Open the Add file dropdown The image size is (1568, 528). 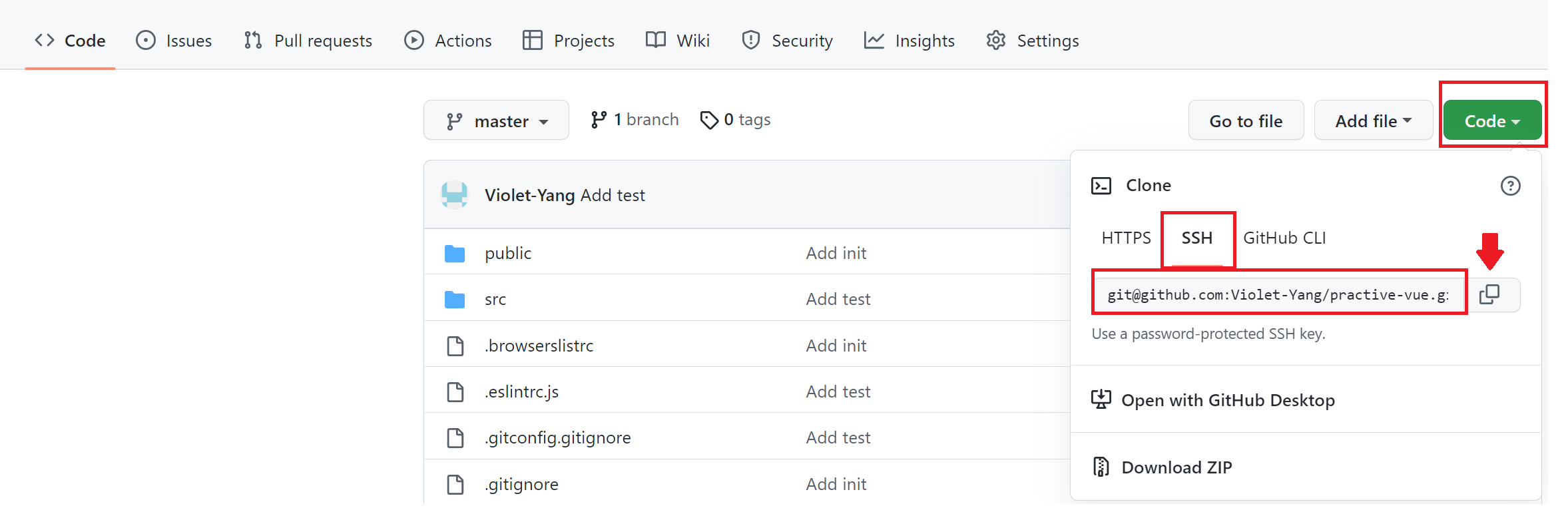[1373, 121]
